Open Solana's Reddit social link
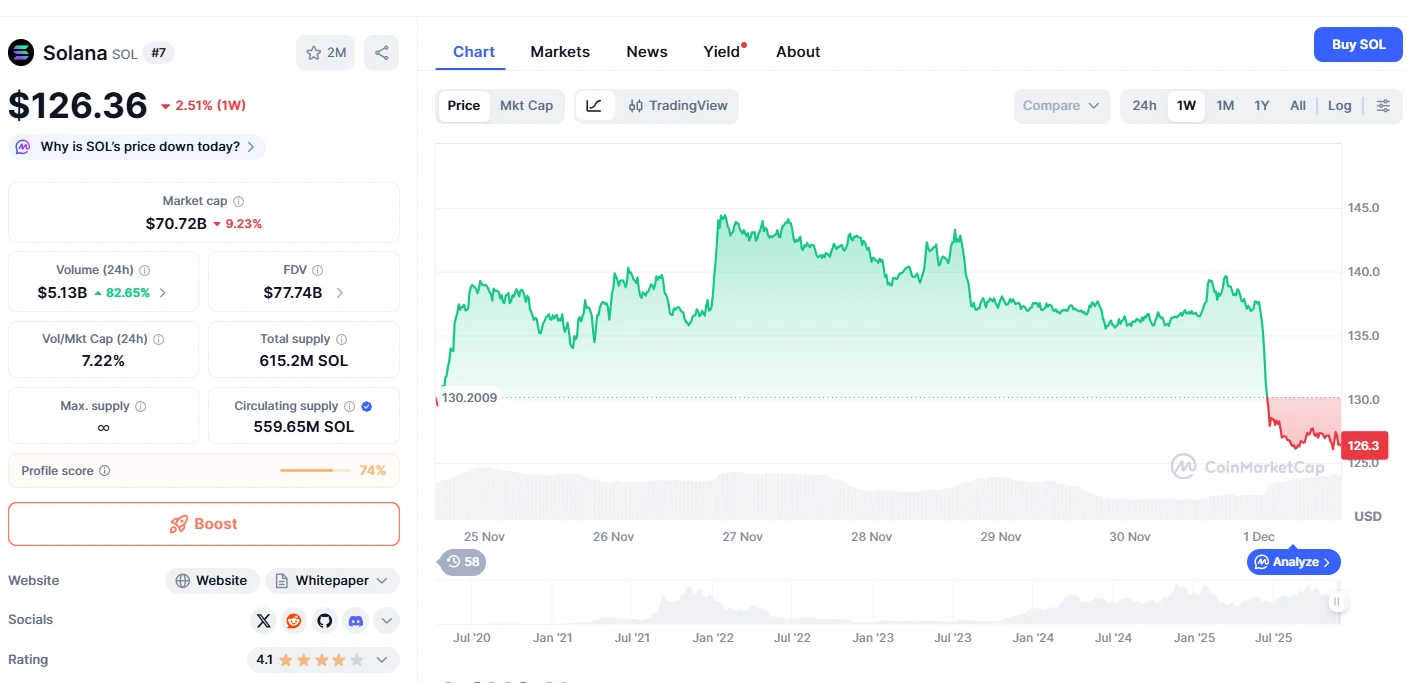The width and height of the screenshot is (1407, 683). pyautogui.click(x=294, y=621)
